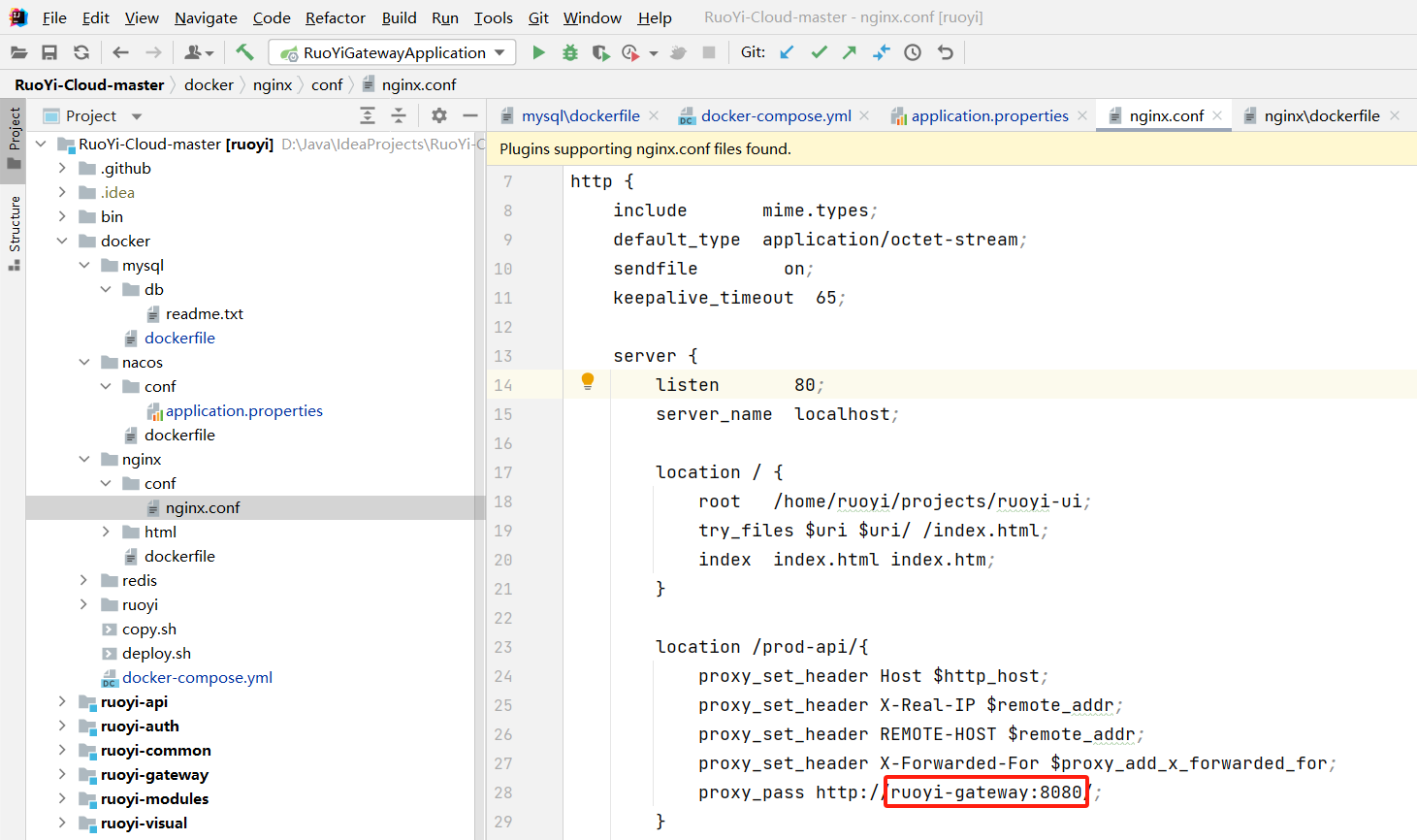Select docker-compose.yml in project tree
The height and width of the screenshot is (840, 1417).
[x=197, y=677]
